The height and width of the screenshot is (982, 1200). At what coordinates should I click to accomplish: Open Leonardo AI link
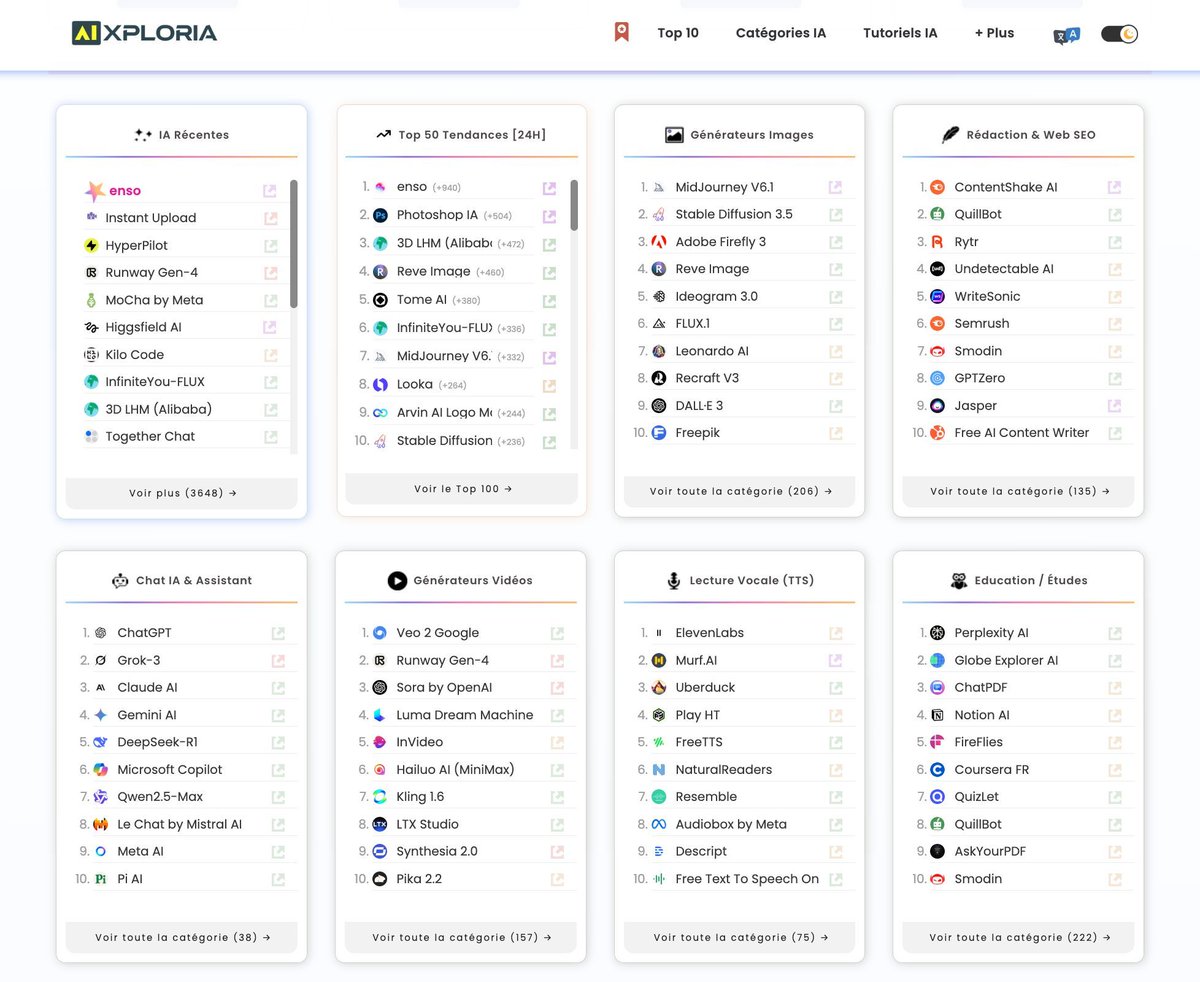pyautogui.click(x=712, y=351)
